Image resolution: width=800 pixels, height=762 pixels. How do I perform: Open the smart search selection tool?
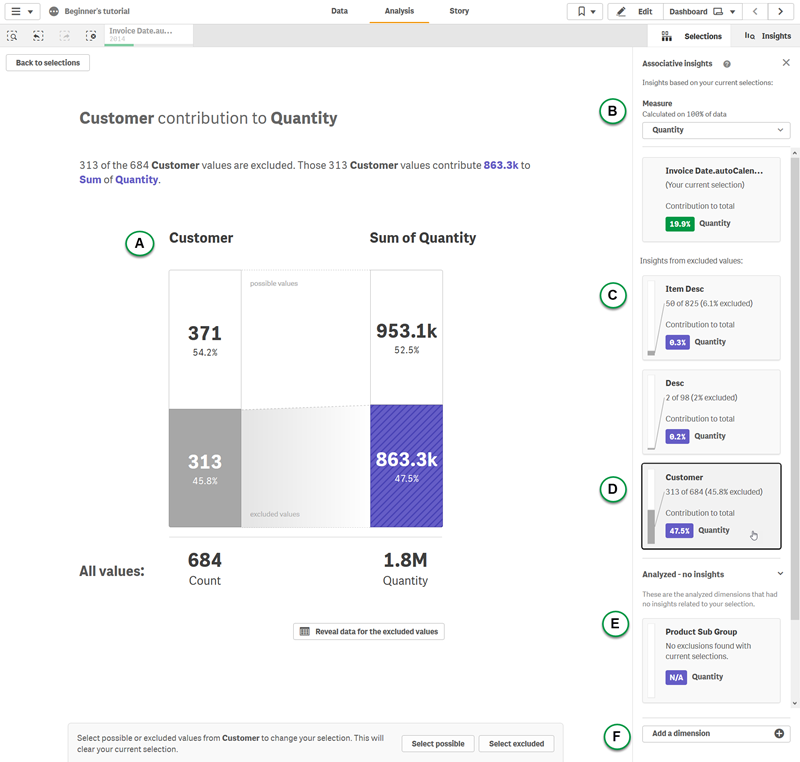click(x=12, y=35)
